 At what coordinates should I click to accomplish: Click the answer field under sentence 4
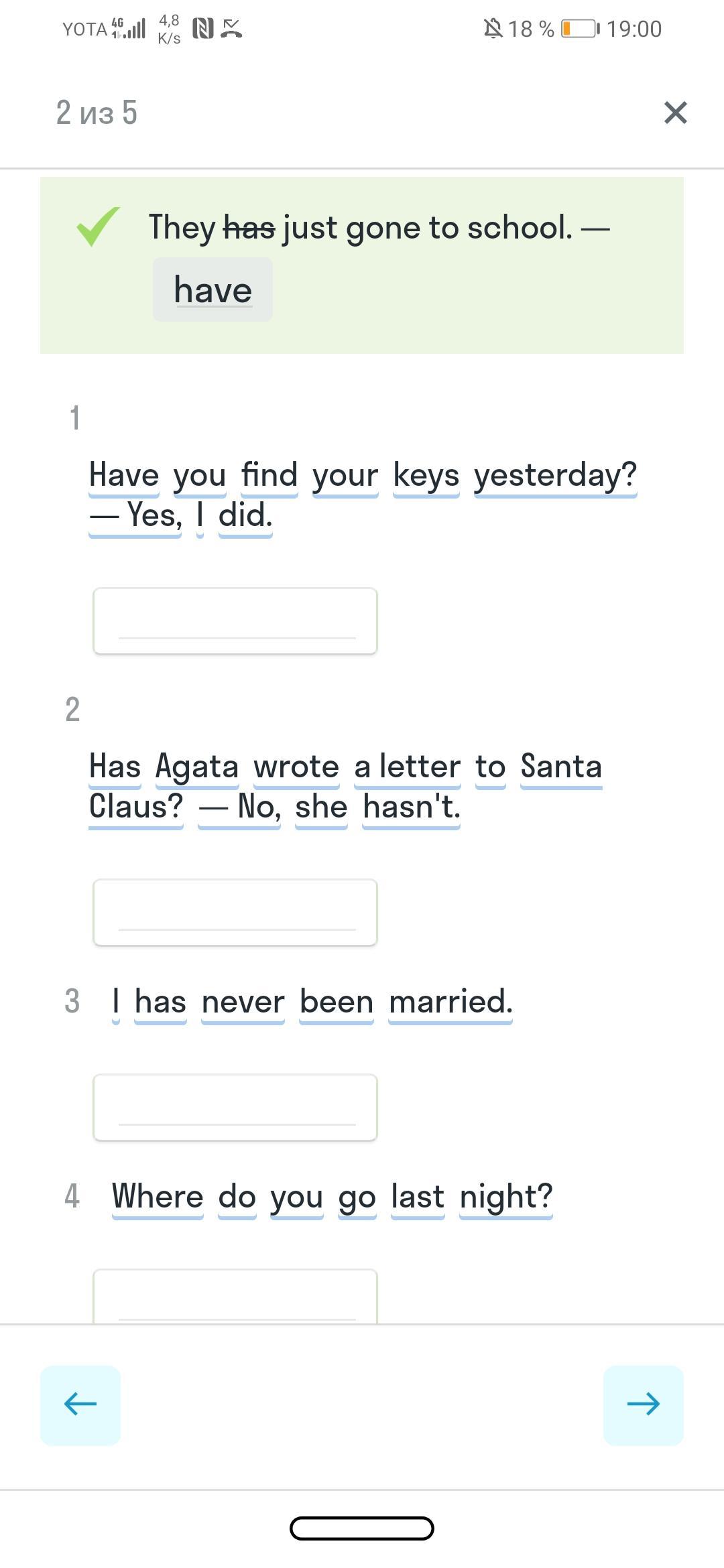[x=235, y=1297]
